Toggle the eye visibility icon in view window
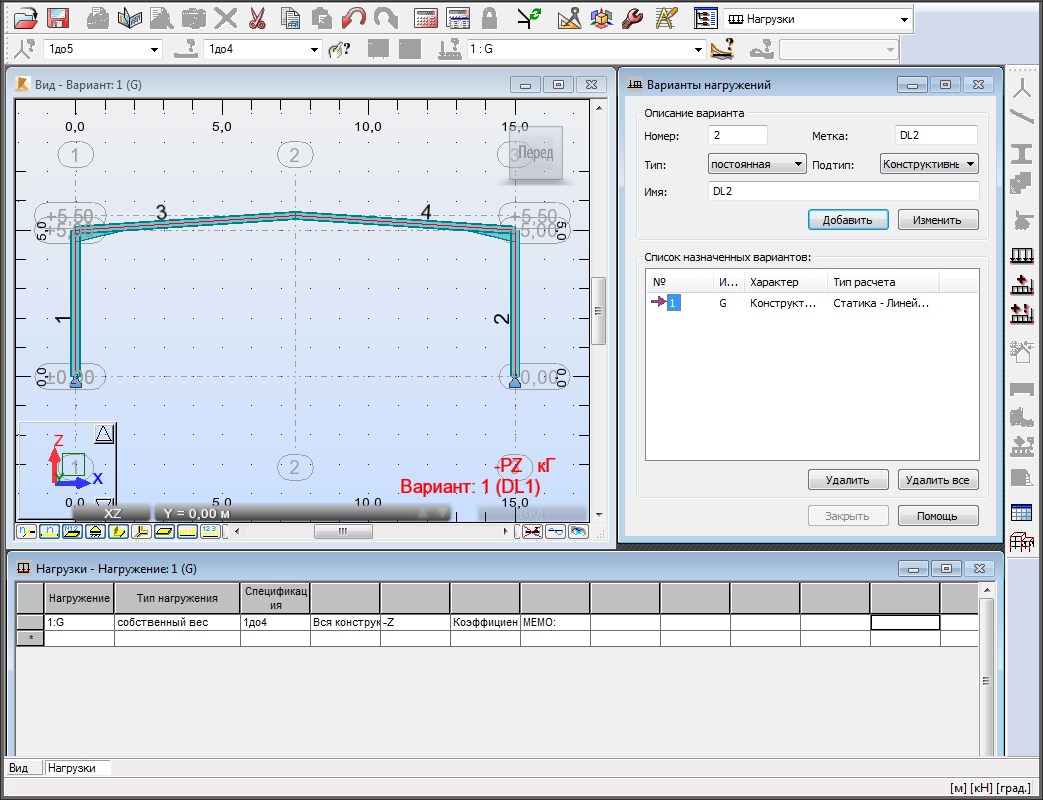The height and width of the screenshot is (800, 1043). click(579, 531)
